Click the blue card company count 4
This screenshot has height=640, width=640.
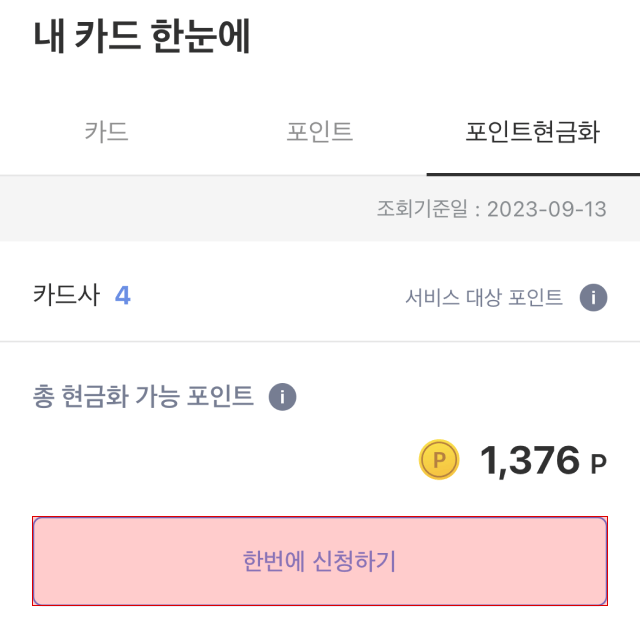click(122, 296)
